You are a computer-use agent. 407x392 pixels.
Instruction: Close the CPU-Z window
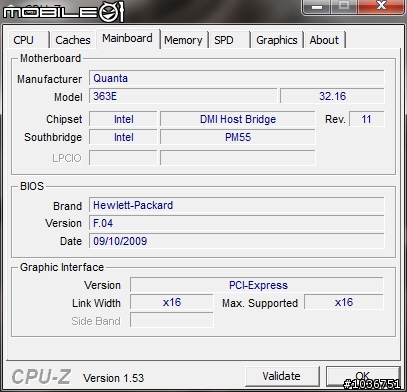pos(381,6)
